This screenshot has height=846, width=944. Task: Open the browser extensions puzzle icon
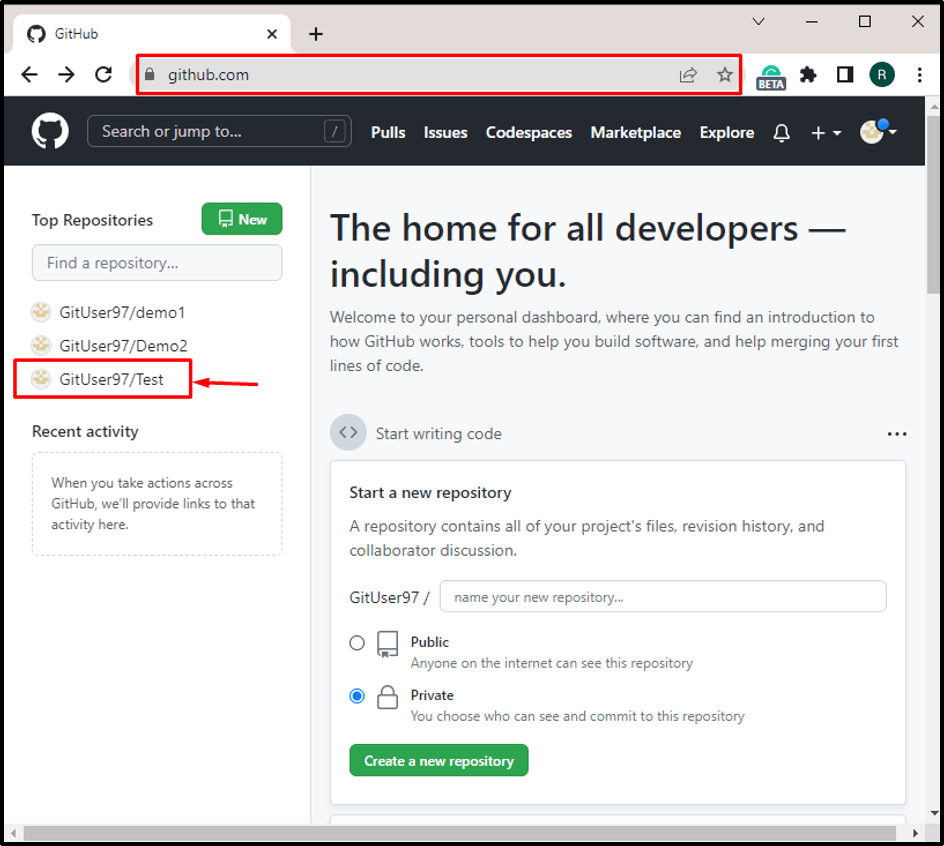[x=808, y=74]
